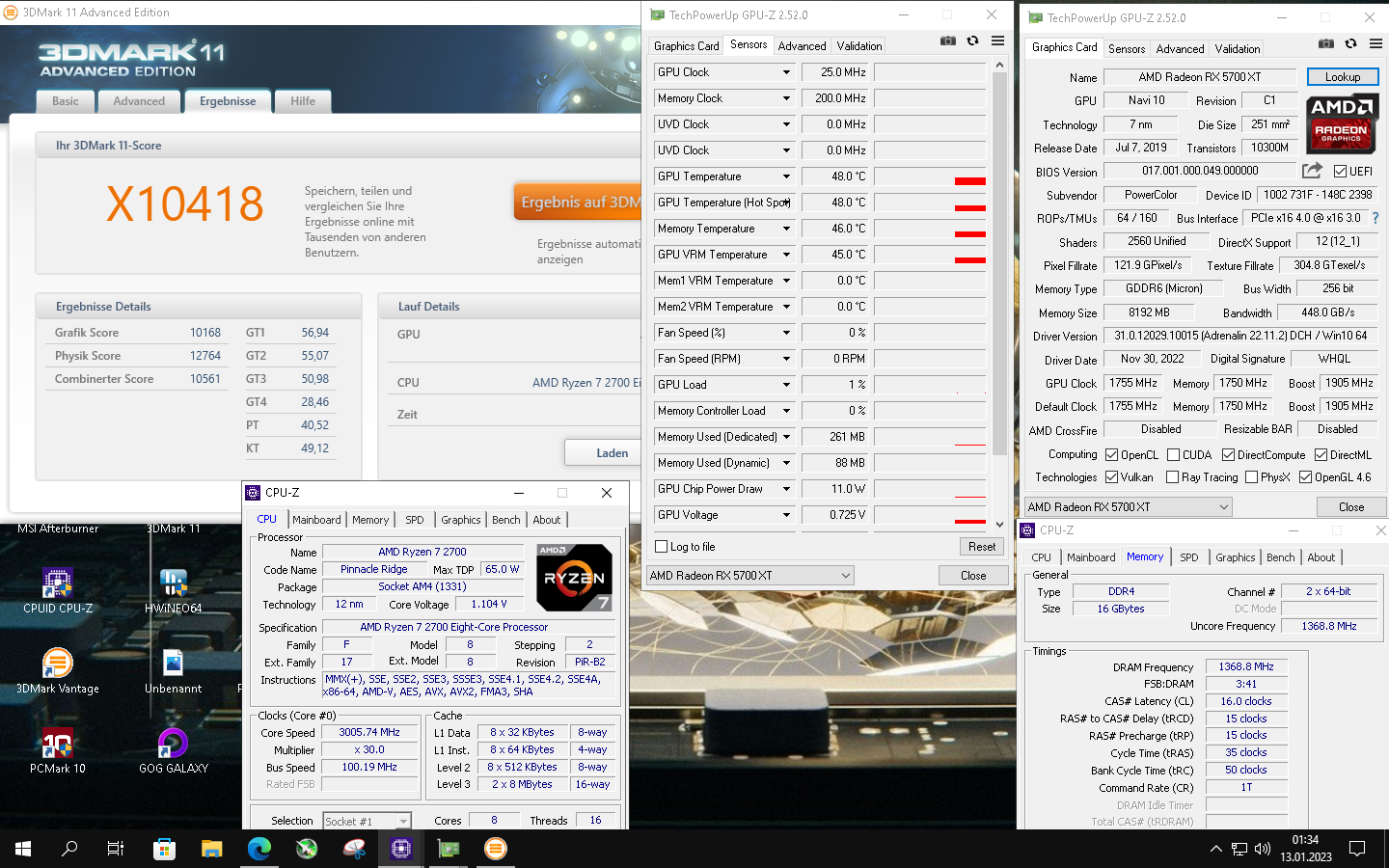Open the CPUID CPU-Z desktop shortcut
1389x868 pixels.
(x=58, y=589)
